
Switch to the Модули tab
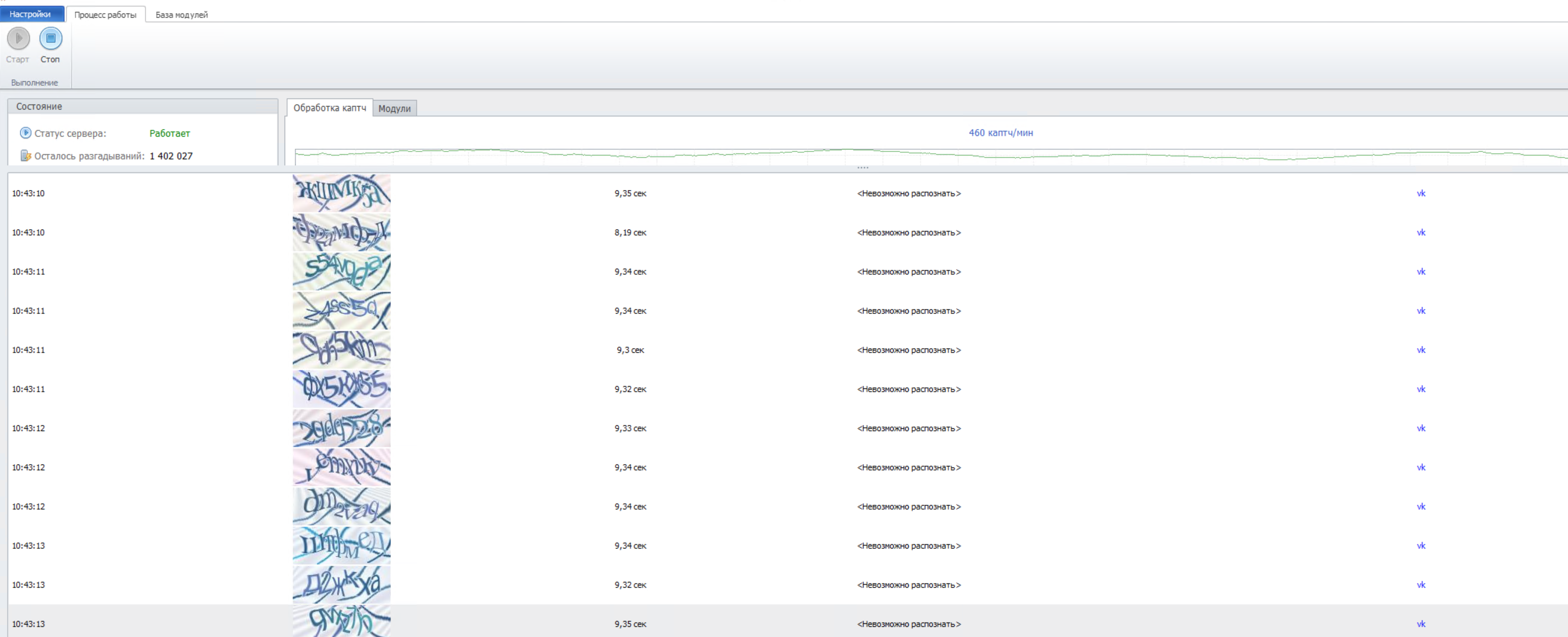[395, 108]
